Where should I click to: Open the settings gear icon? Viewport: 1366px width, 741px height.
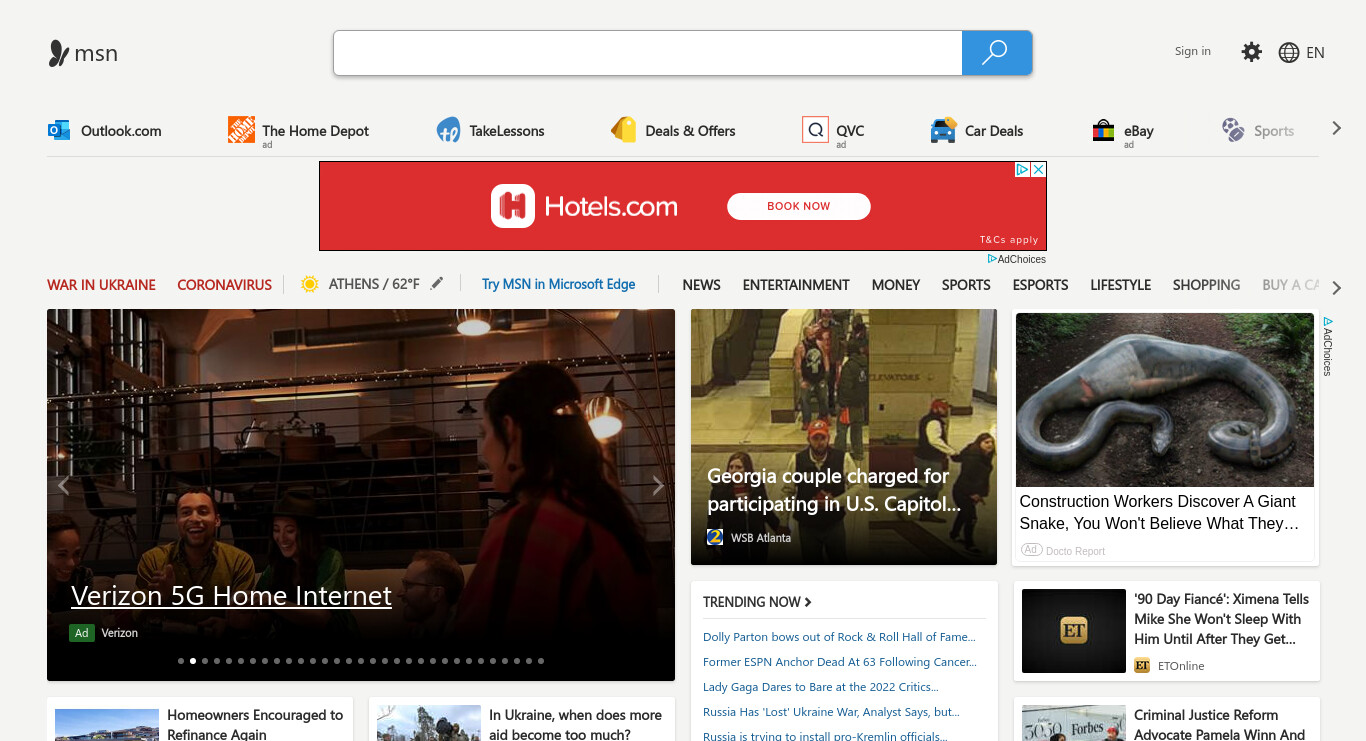coord(1251,52)
